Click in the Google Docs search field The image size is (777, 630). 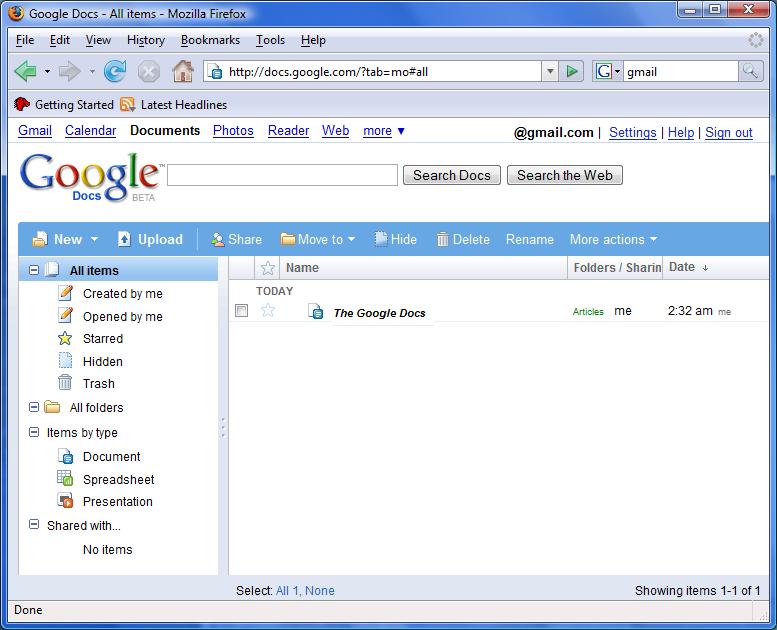(x=282, y=175)
